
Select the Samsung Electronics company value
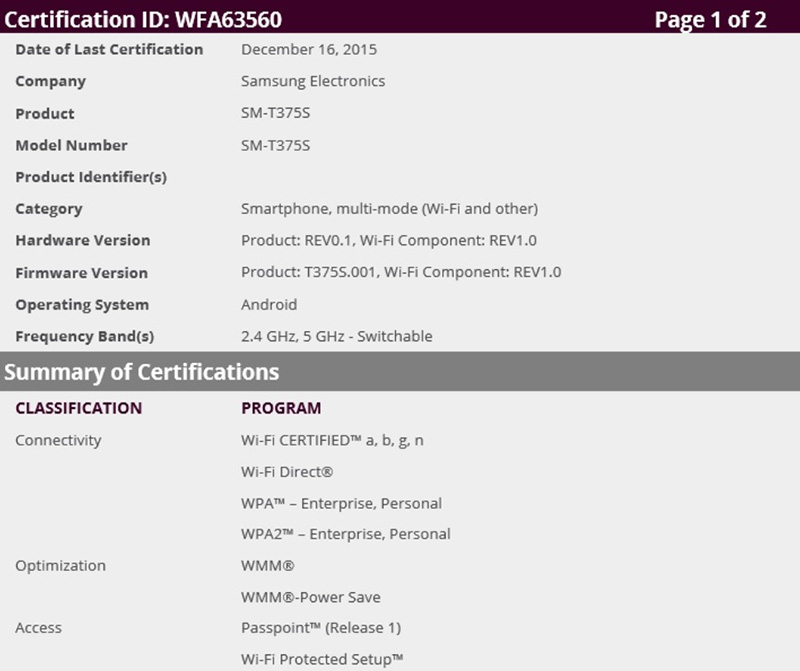tap(313, 81)
